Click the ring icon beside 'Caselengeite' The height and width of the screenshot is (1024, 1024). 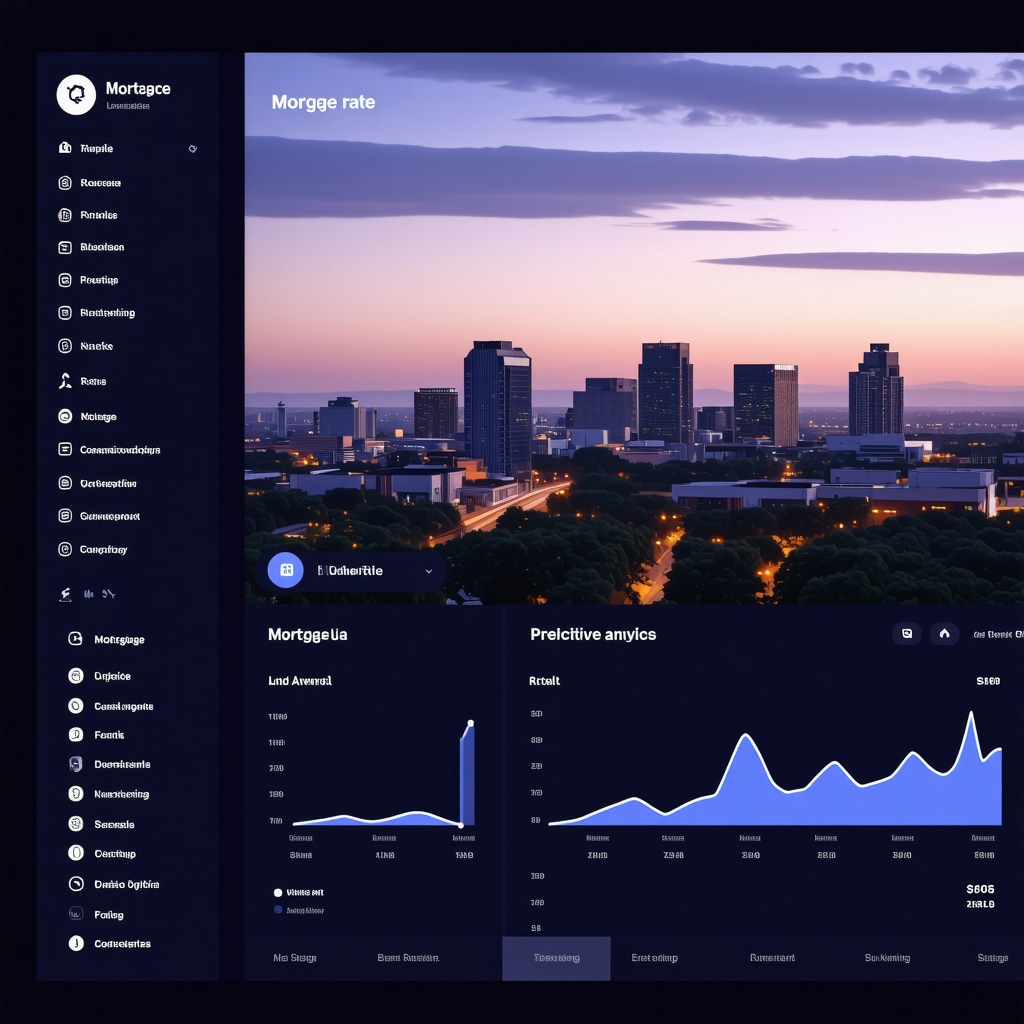click(76, 706)
